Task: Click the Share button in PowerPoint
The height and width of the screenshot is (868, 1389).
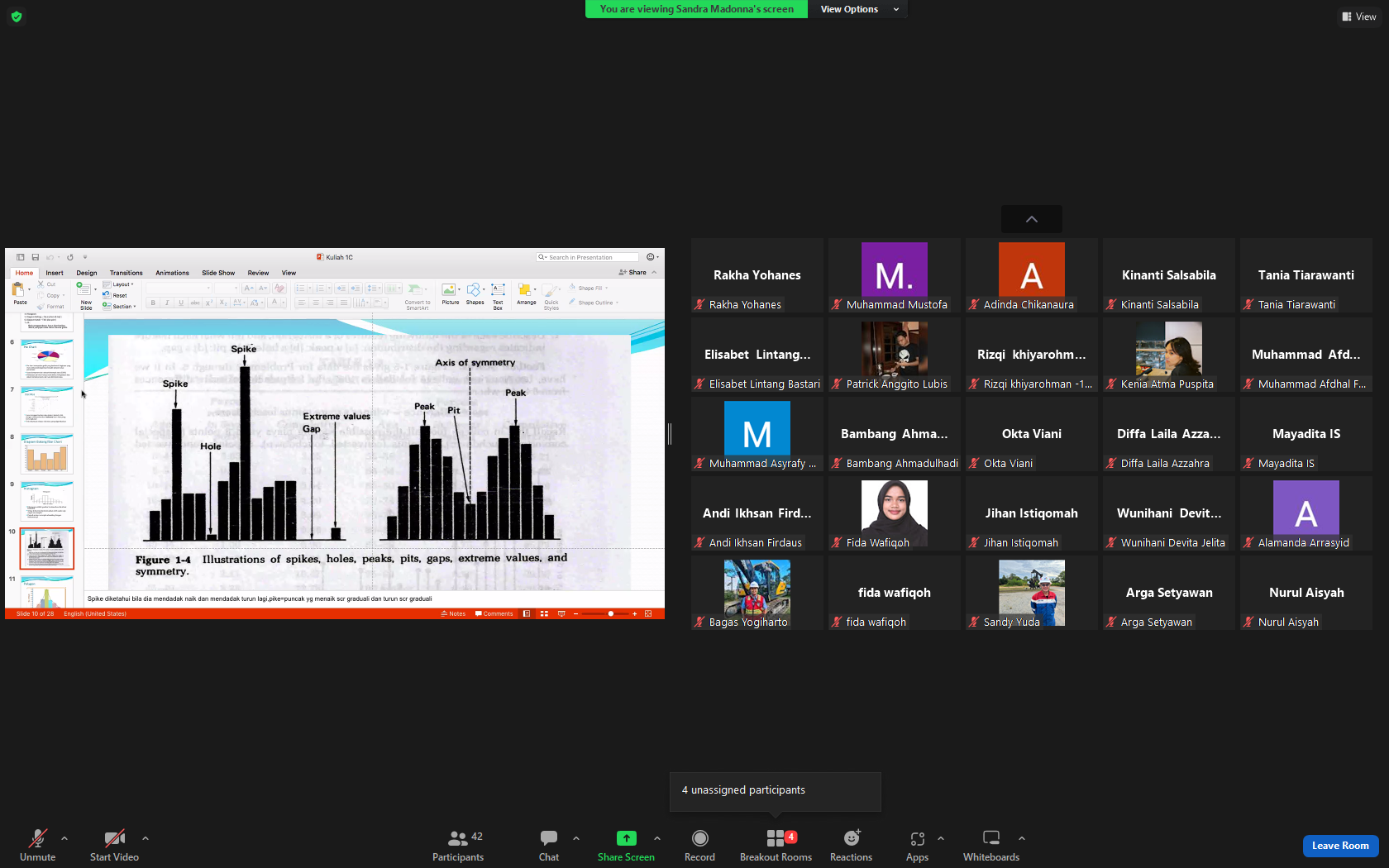Action: coord(633,272)
